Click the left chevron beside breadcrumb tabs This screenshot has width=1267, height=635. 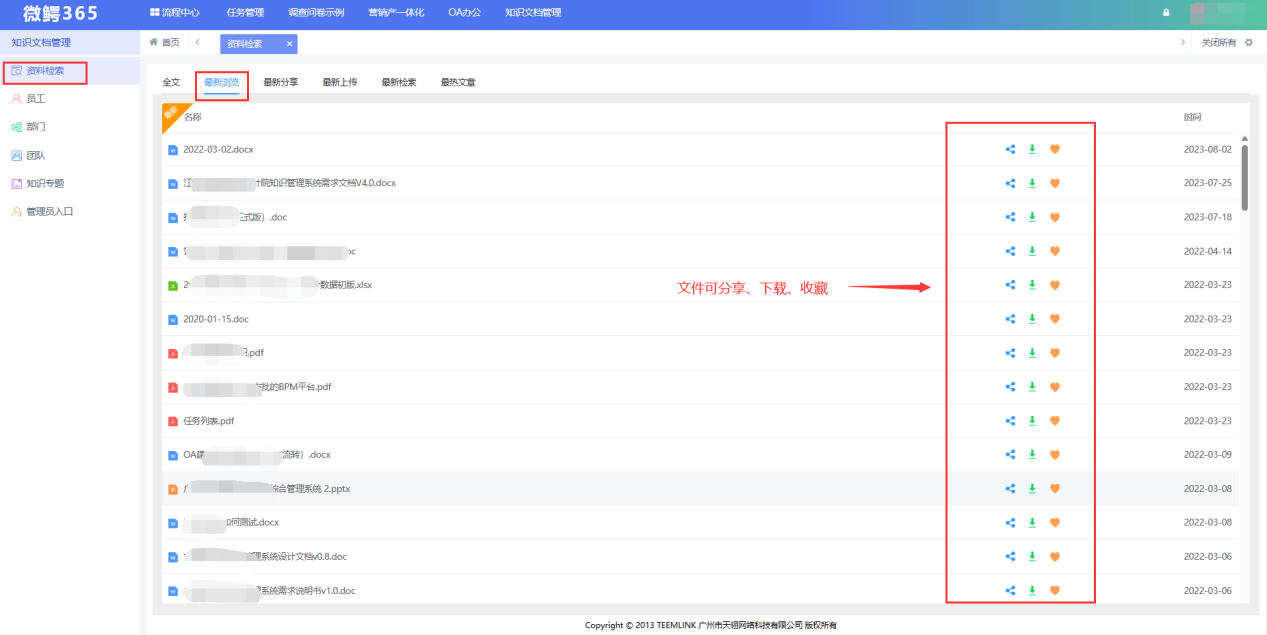[196, 43]
